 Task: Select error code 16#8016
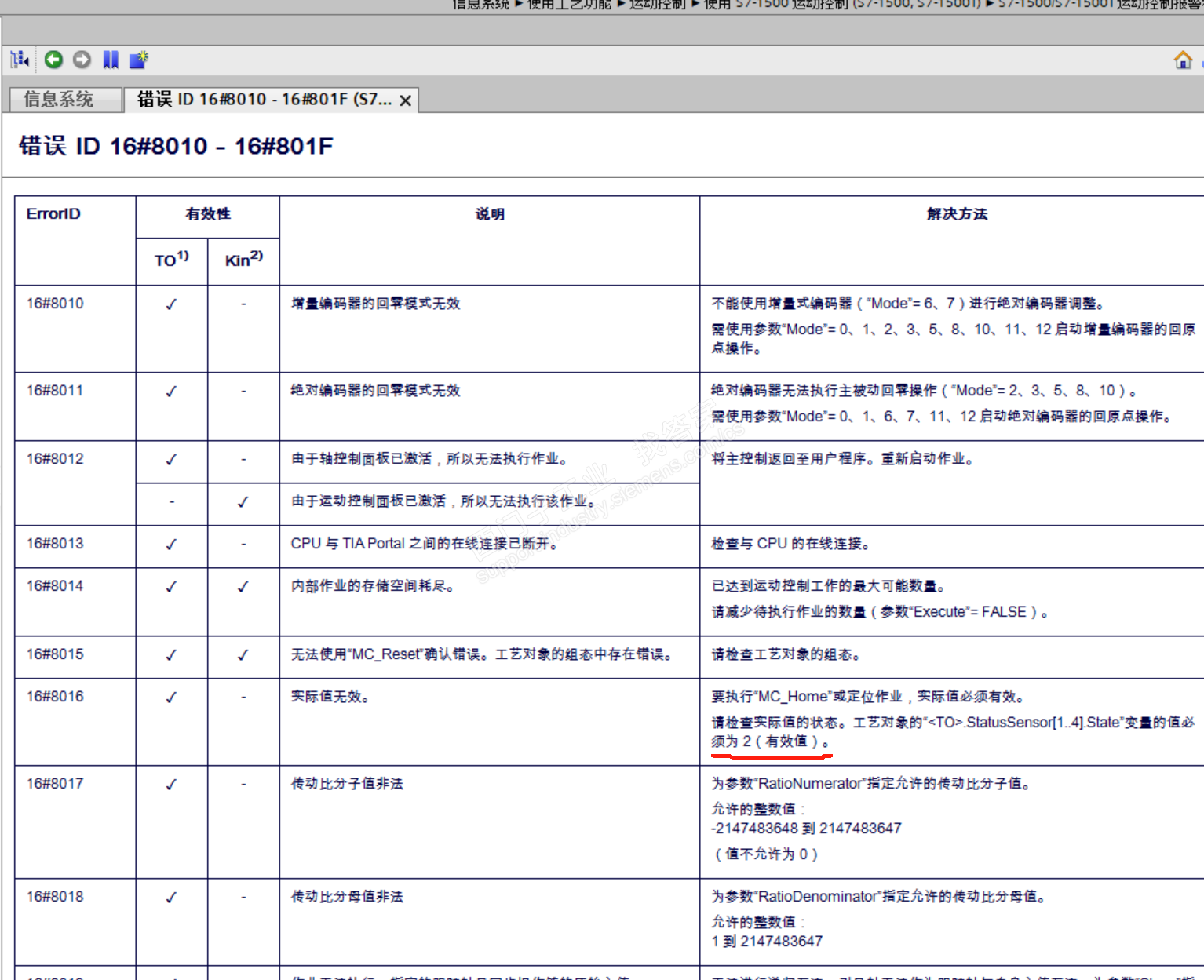tap(55, 697)
